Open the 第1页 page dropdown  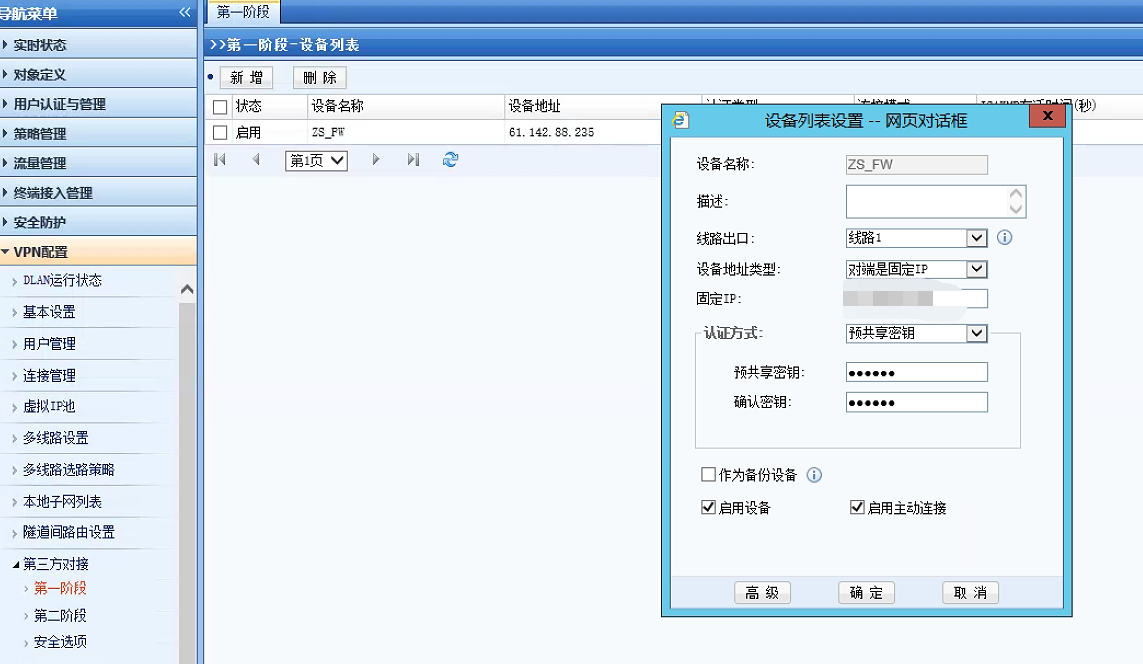[x=316, y=160]
